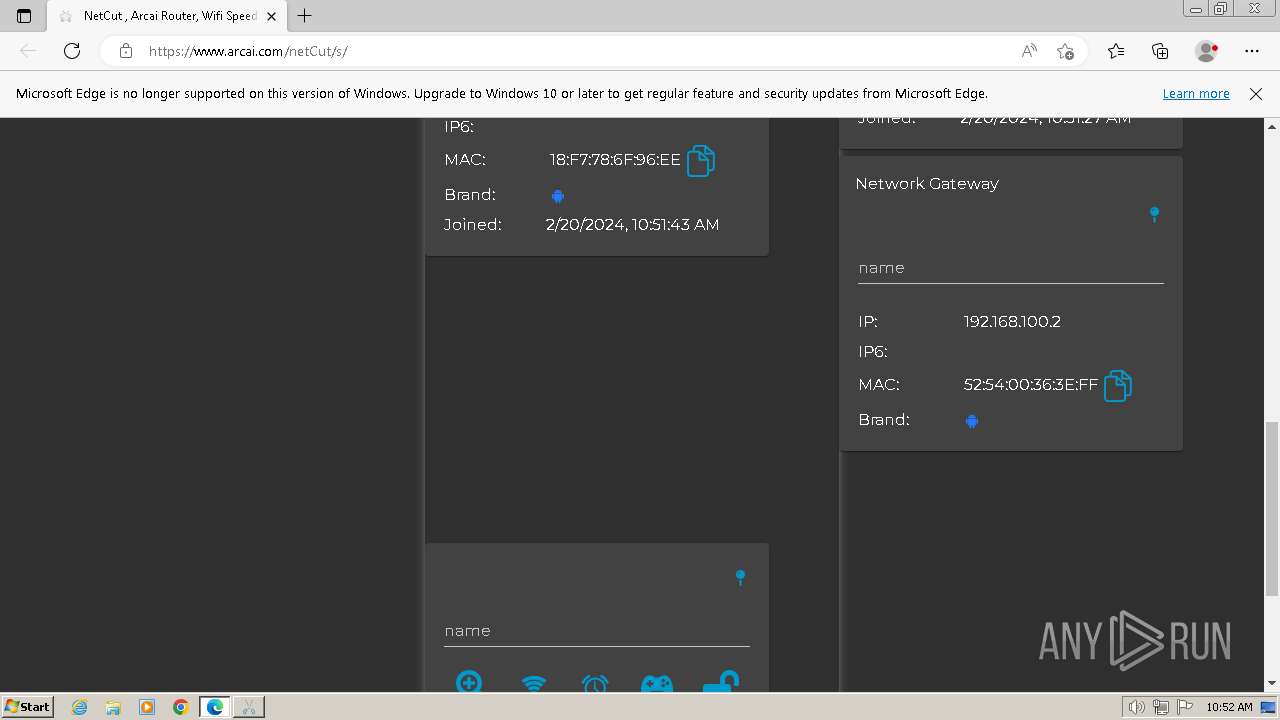Open Edge Settings and more menu
The image size is (1280, 720).
click(1252, 51)
